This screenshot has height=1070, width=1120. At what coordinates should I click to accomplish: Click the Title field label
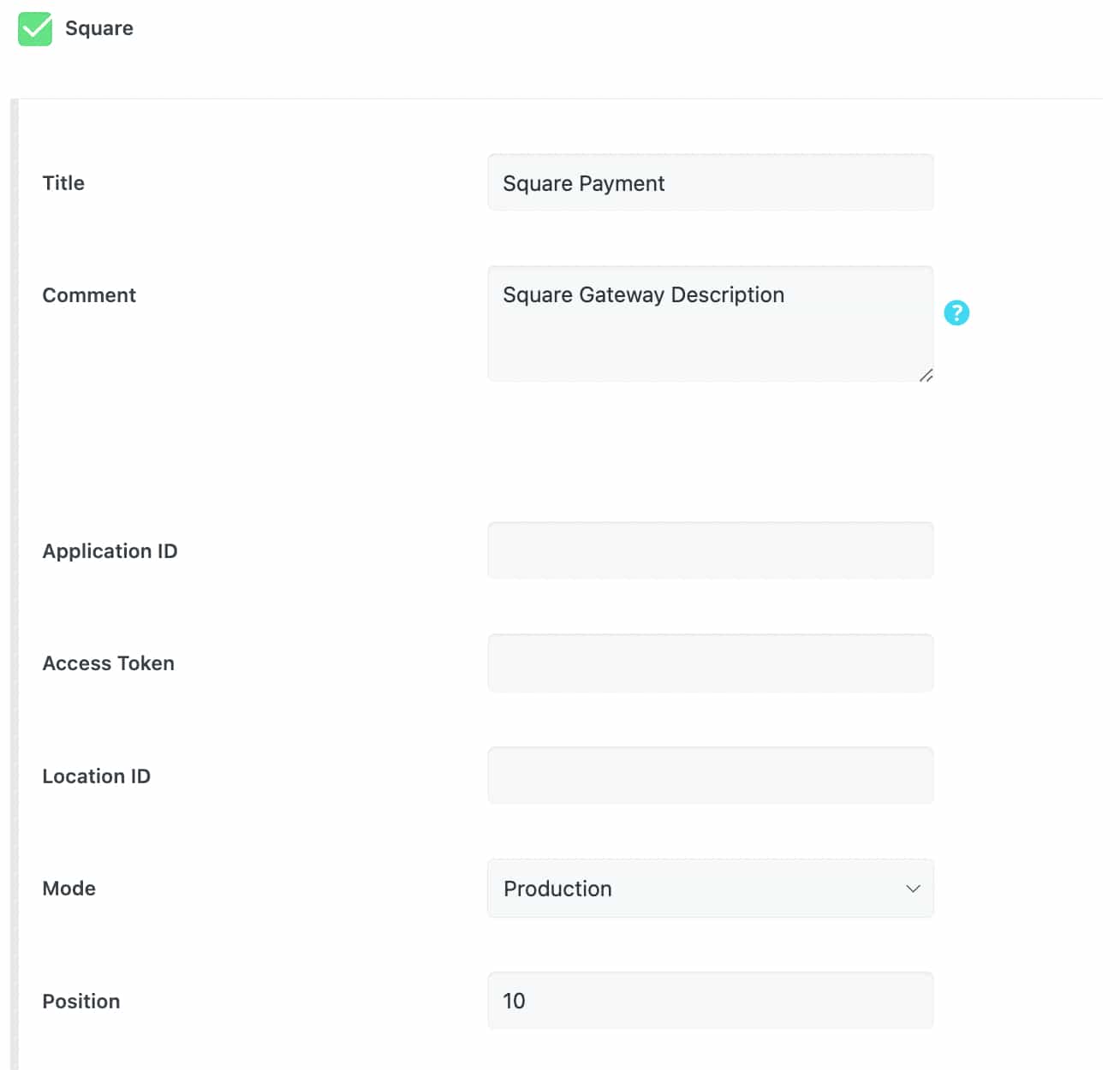click(63, 183)
